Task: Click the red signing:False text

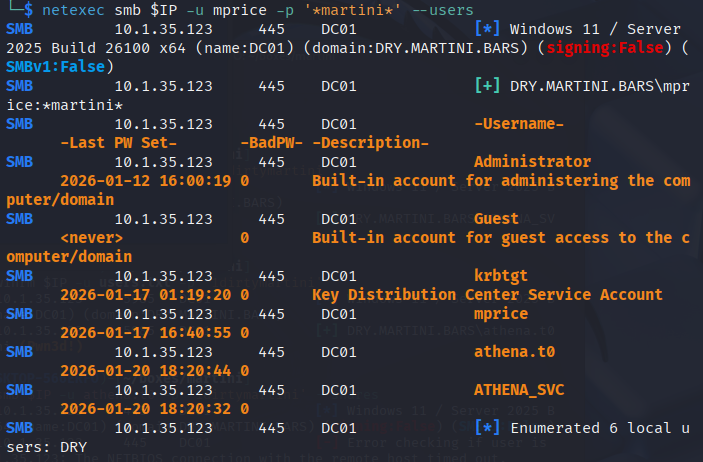Action: coord(604,48)
